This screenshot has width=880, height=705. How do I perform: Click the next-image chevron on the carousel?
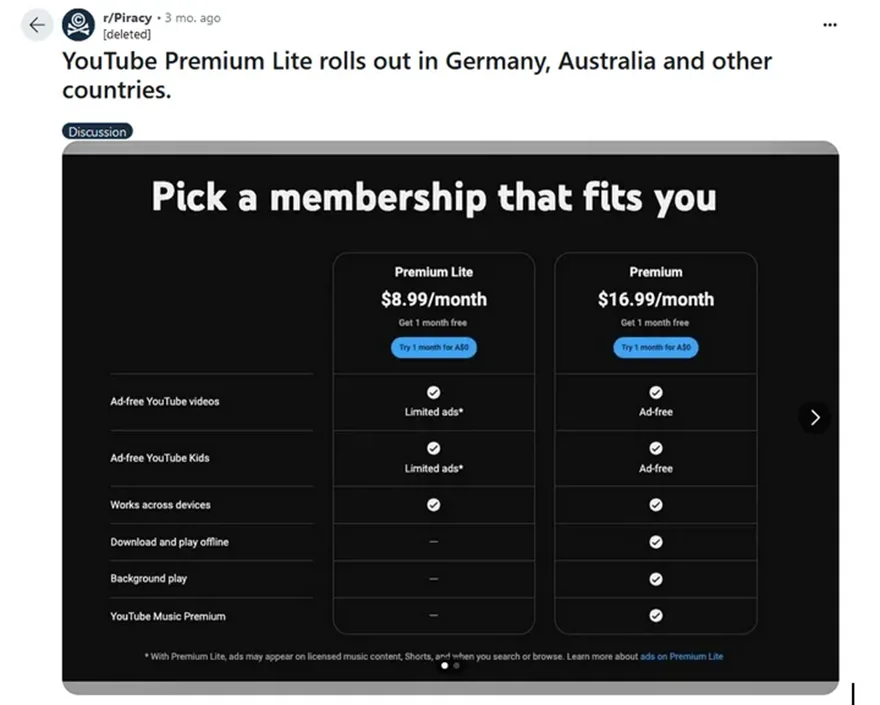tap(815, 417)
